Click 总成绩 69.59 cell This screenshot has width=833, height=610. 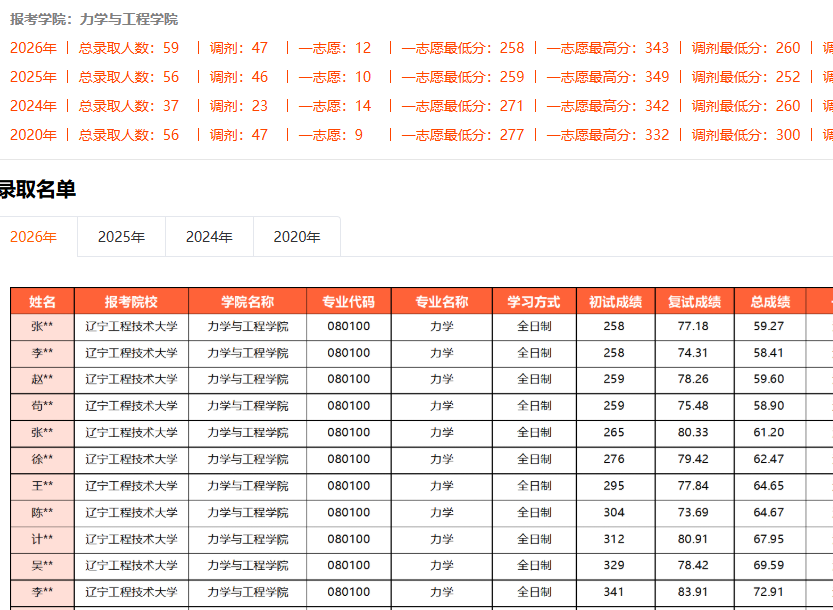click(x=769, y=565)
